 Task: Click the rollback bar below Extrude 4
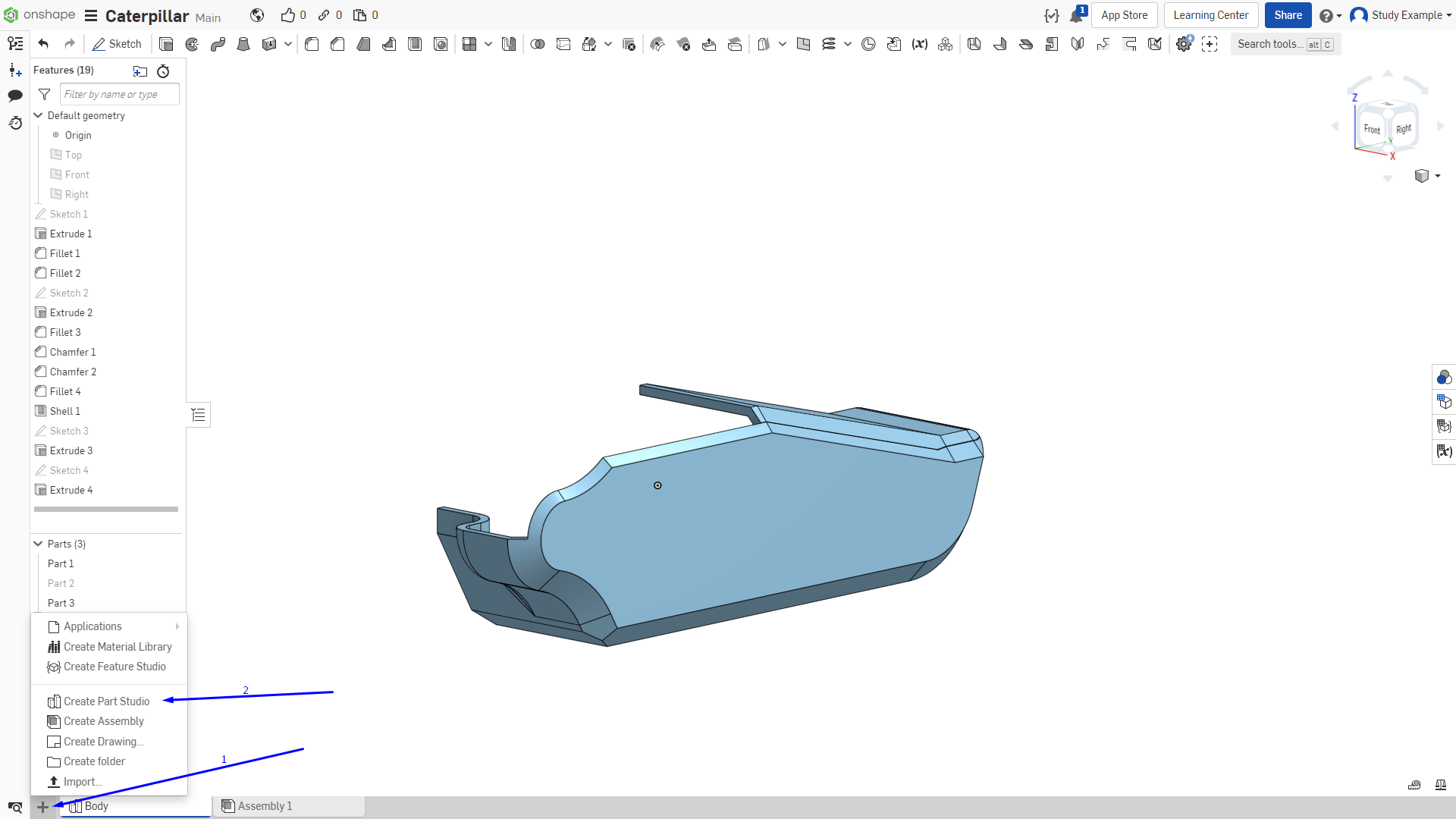click(x=106, y=510)
